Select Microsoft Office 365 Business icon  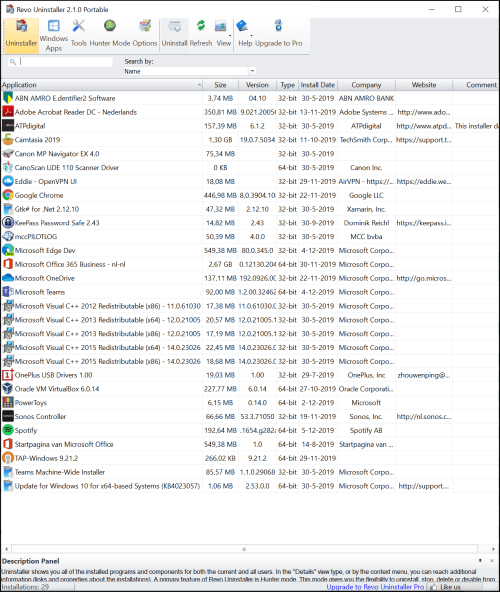(8, 264)
